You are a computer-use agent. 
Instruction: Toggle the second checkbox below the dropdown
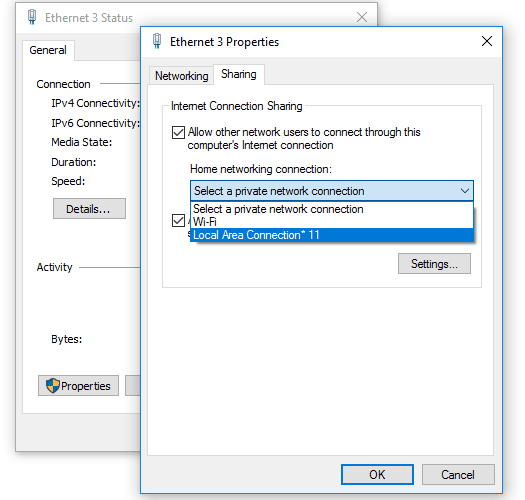point(178,221)
